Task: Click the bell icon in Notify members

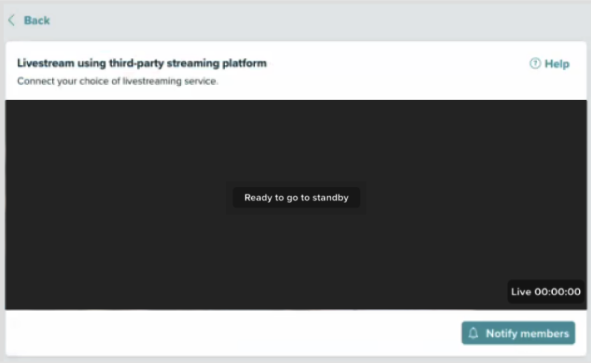Action: [x=473, y=333]
